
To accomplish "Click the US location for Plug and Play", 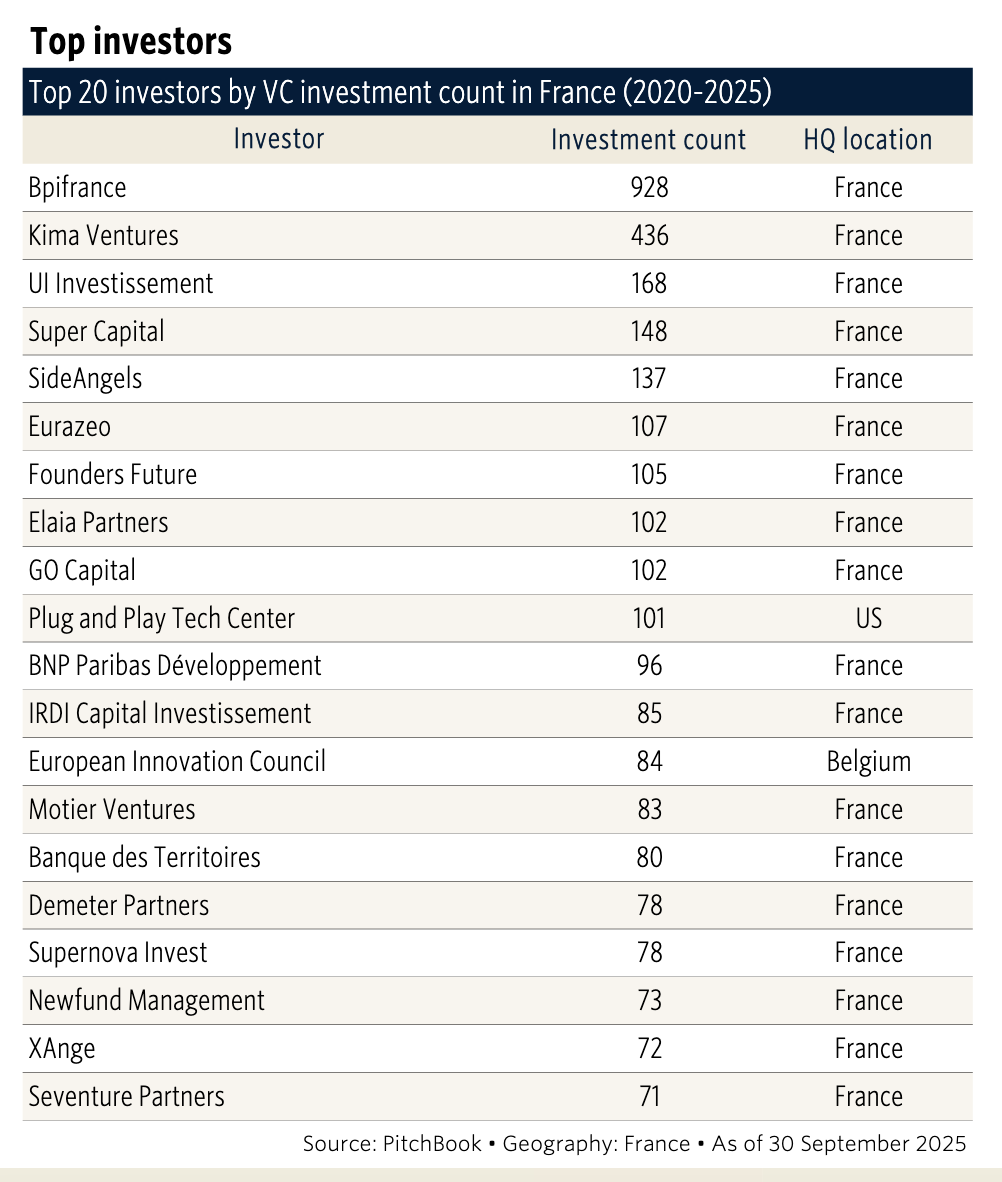I will tap(868, 618).
